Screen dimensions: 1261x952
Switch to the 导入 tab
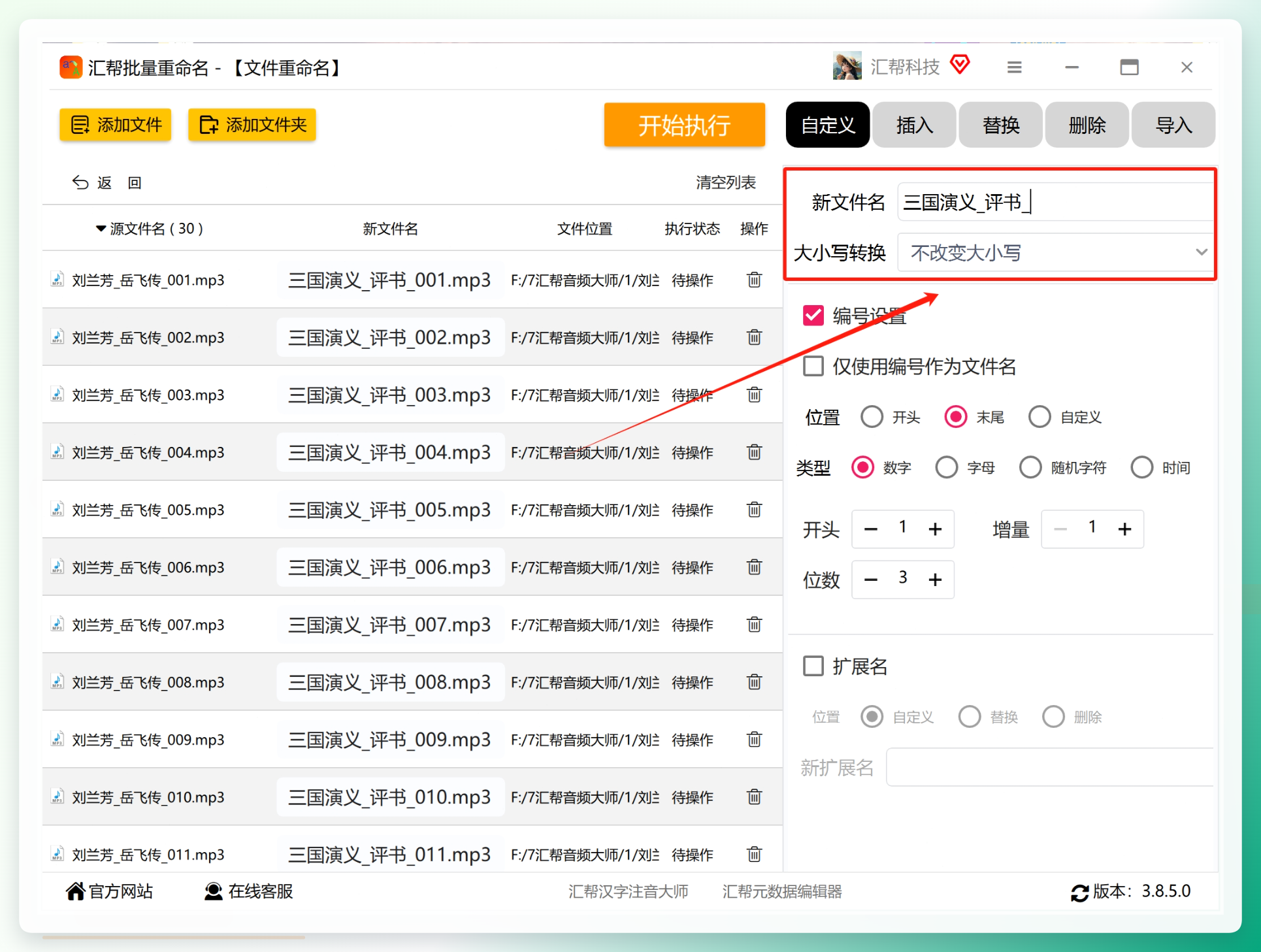(1173, 125)
